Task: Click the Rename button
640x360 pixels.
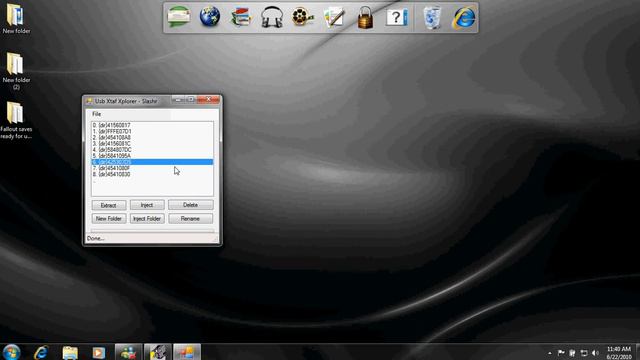Action: point(190,218)
